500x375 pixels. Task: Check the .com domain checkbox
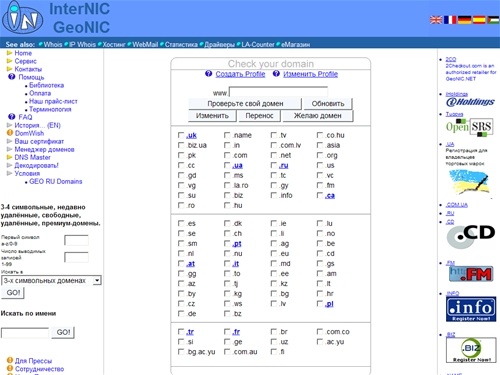[227, 155]
